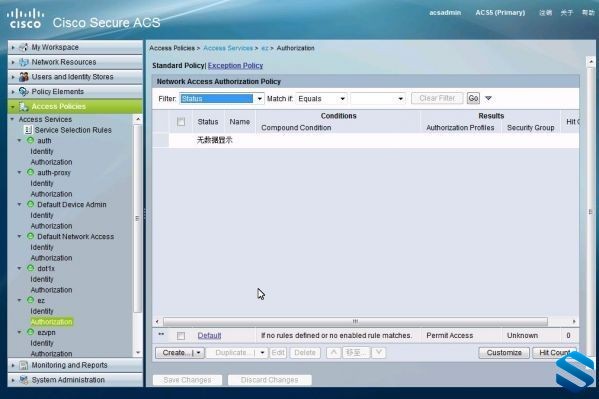The width and height of the screenshot is (599, 399).
Task: Click the scroll-down arrow of navigation tree
Action: [138, 353]
